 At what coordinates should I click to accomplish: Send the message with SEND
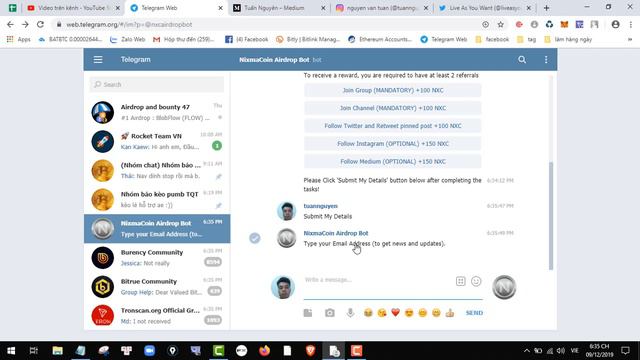(474, 313)
